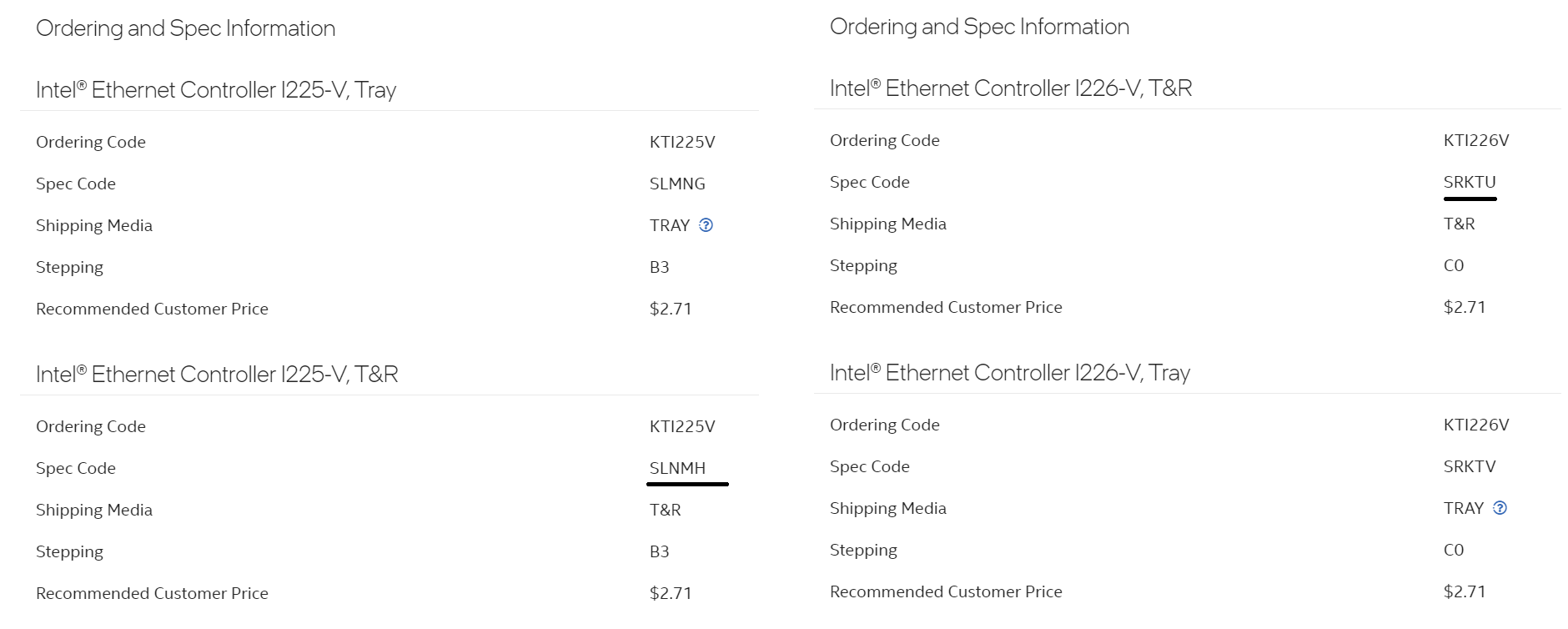Click the Intel Ethernet Controller I226-V, T&R heading
Screen dimensions: 1568x629
pos(1011,88)
